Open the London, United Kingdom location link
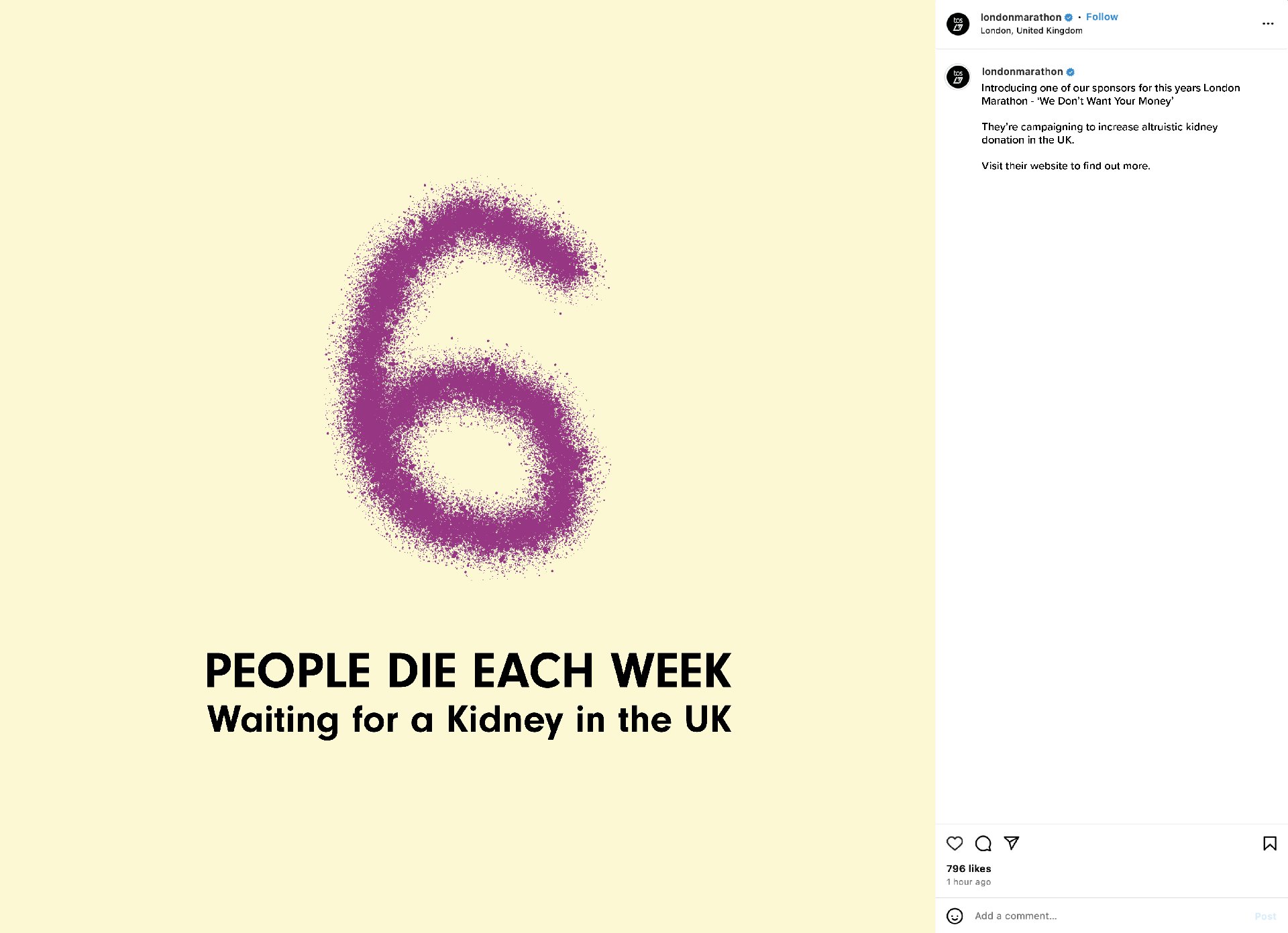 (1031, 30)
